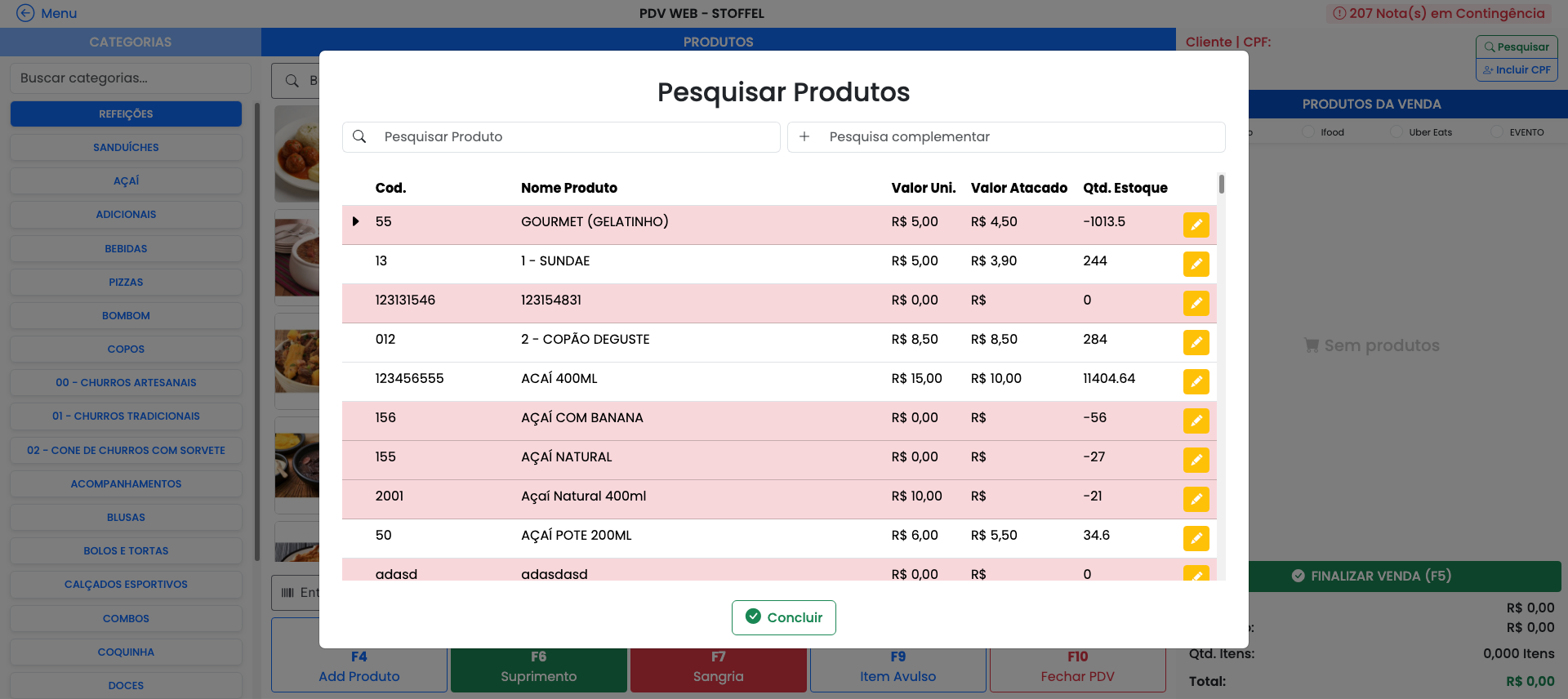Click the contingency warning icon
Viewport: 1568px width, 699px height.
[x=1339, y=13]
